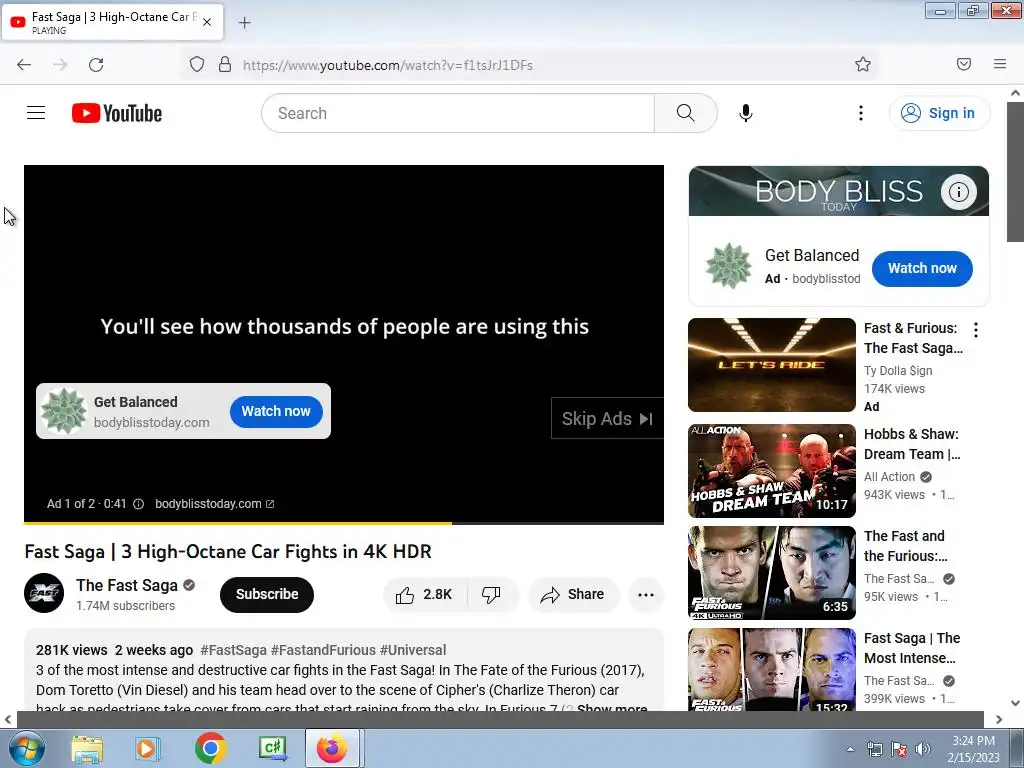Viewport: 1024px width, 768px height.
Task: Reload the page with refresh icon
Action: coord(96,64)
